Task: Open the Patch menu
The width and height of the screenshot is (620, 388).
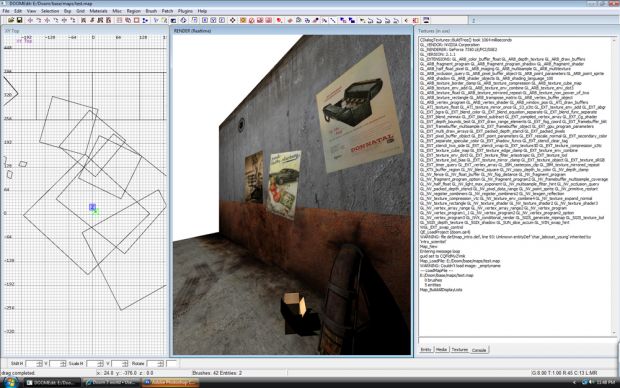Action: [167, 11]
